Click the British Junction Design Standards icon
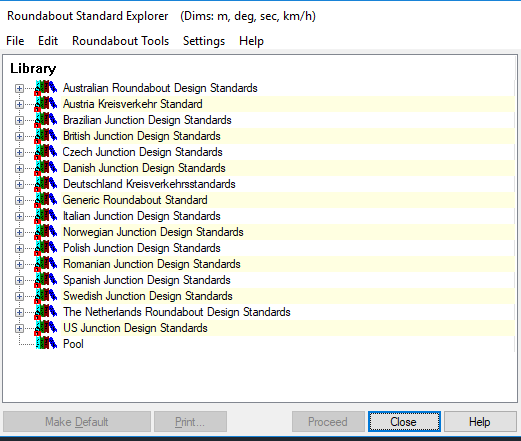 [46, 136]
